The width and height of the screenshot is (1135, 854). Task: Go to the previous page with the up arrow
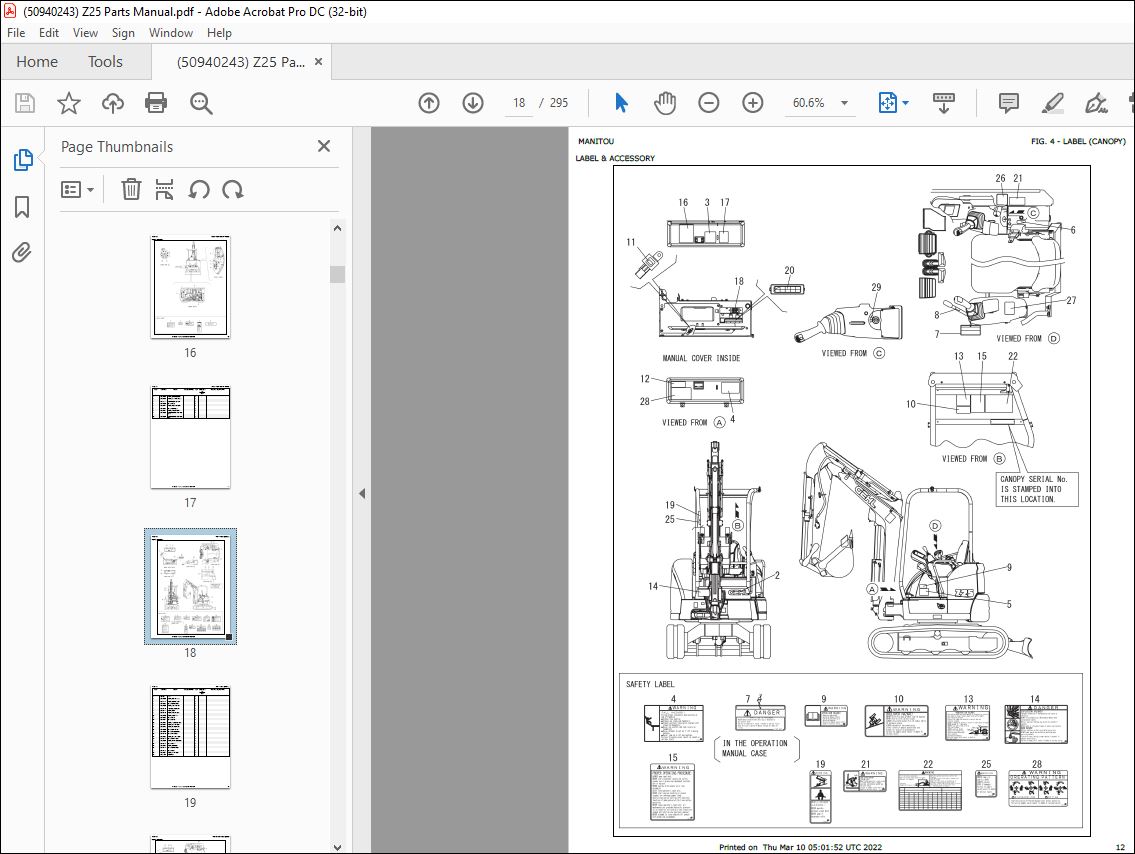click(429, 103)
